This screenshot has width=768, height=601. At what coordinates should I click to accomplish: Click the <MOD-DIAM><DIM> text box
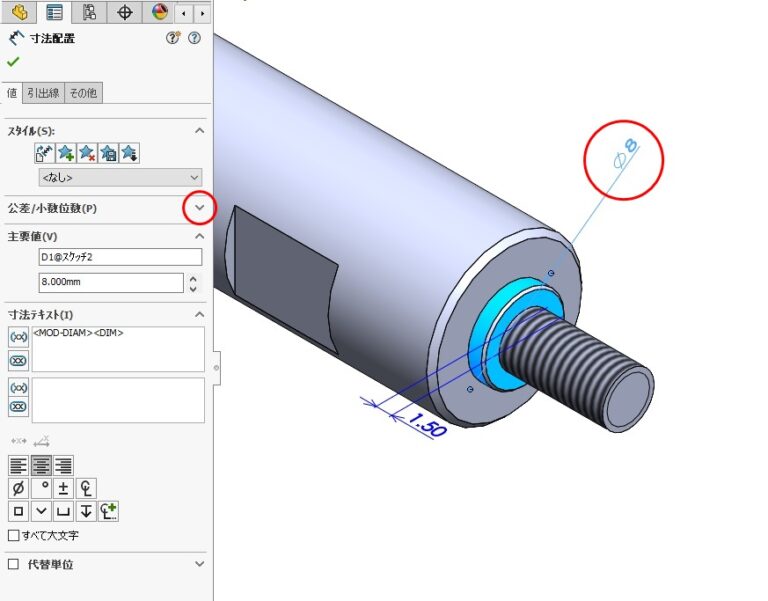(118, 349)
